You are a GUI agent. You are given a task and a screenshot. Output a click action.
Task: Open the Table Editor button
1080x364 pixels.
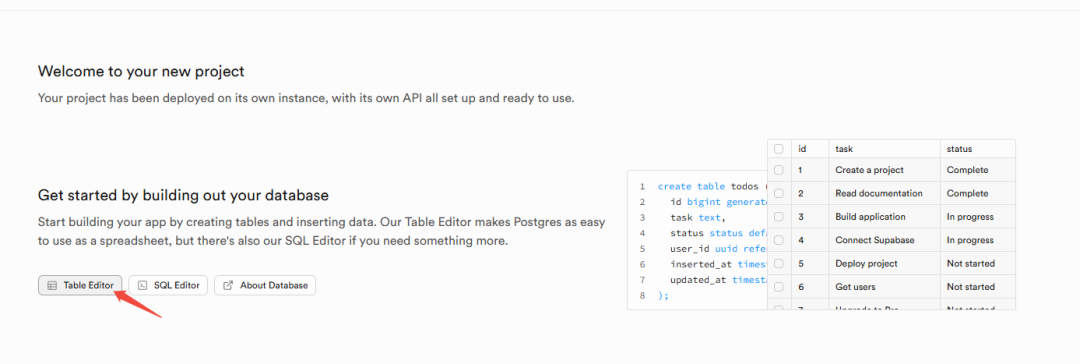pos(81,285)
